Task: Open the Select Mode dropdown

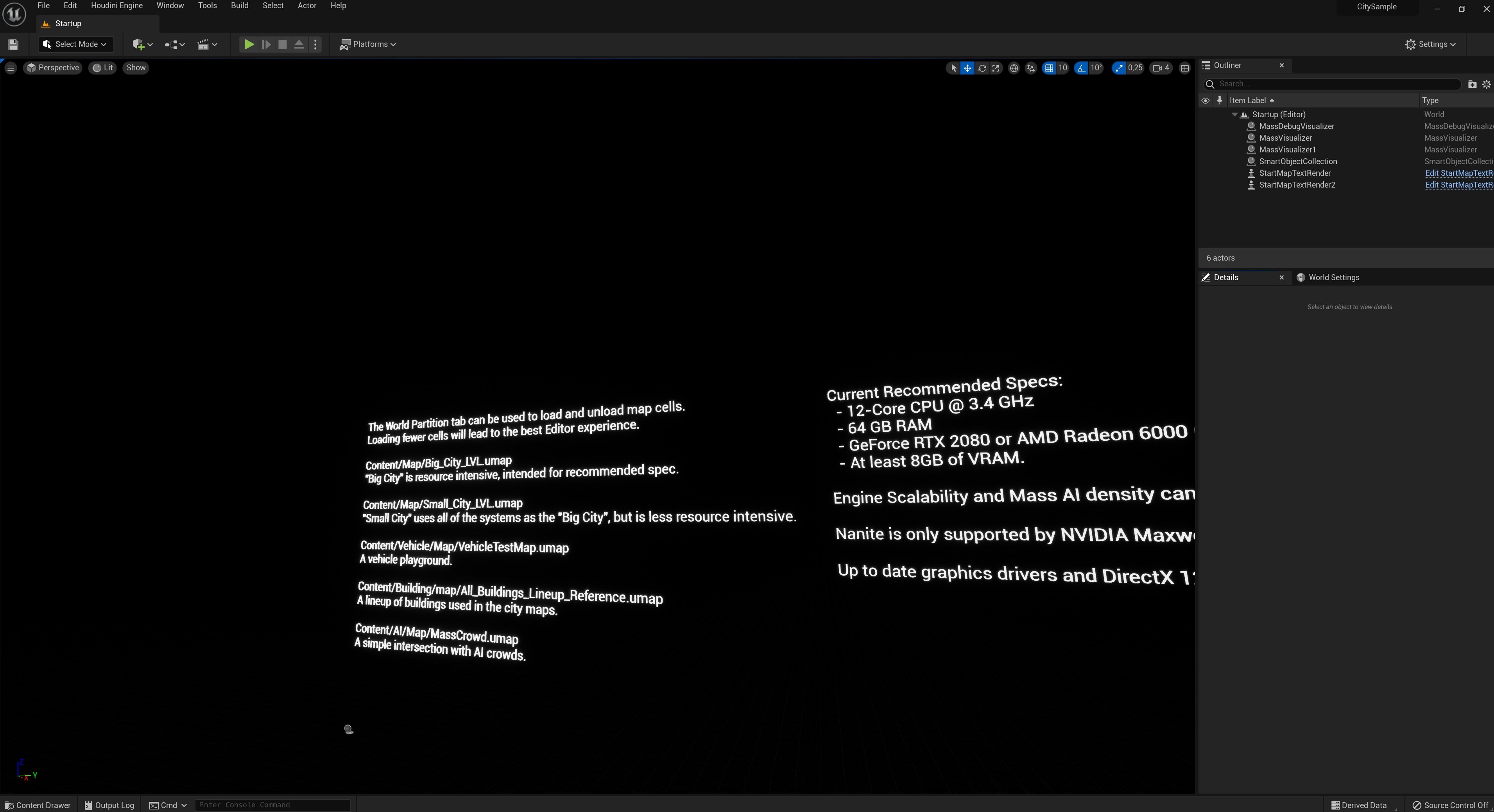Action: pyautogui.click(x=75, y=44)
